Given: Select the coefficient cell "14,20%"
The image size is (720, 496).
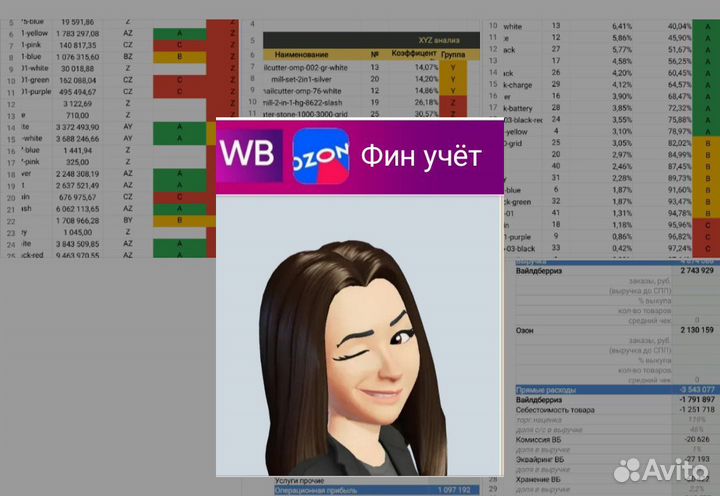Looking at the screenshot, I should [426, 79].
